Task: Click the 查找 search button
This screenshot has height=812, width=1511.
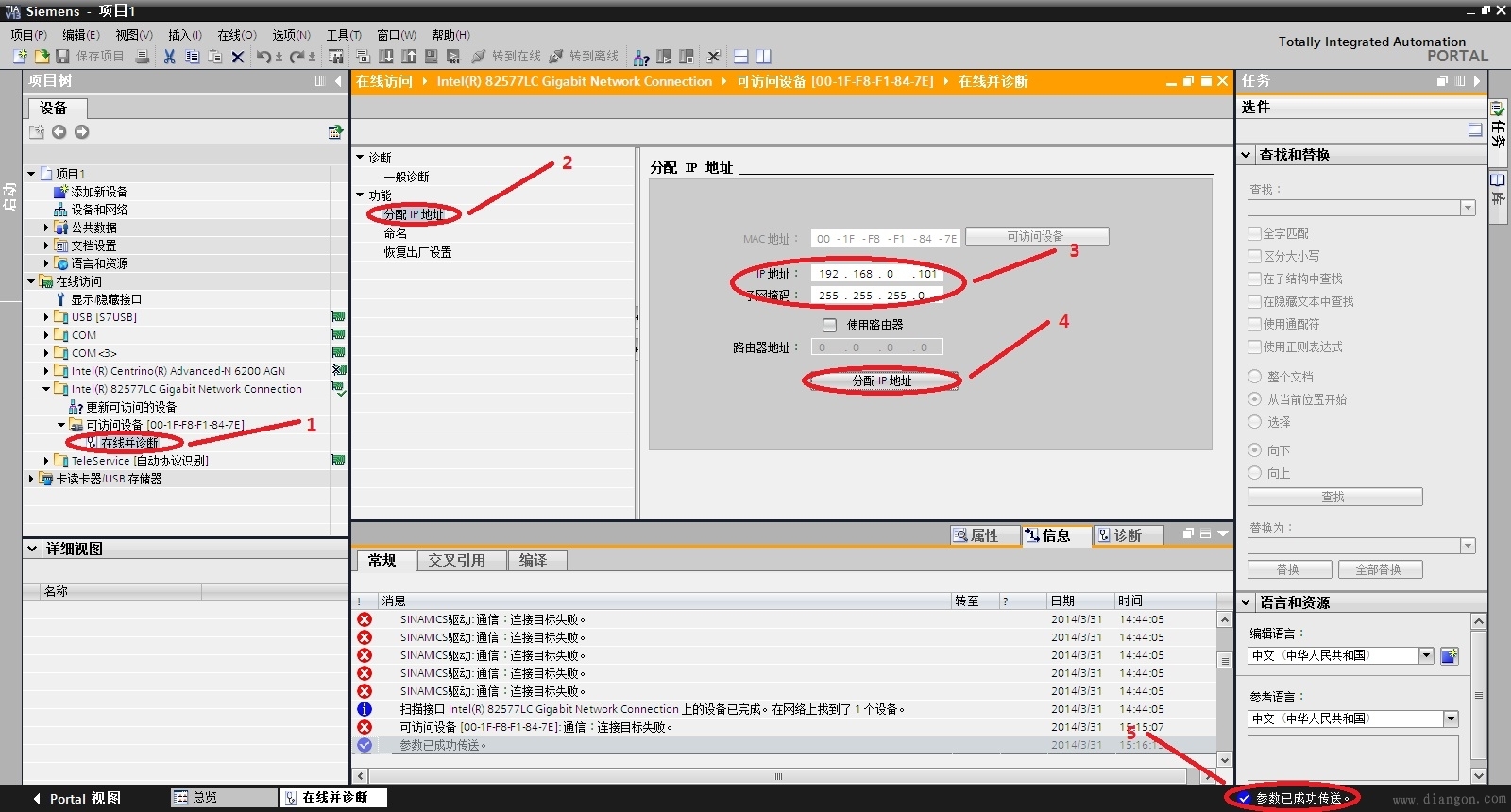Action: (x=1334, y=497)
